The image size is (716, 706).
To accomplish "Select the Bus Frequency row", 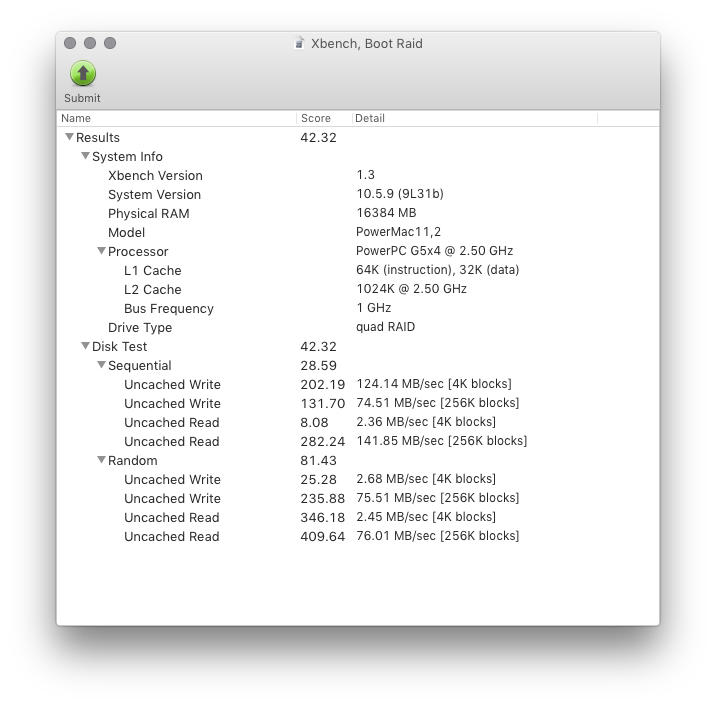I will [358, 309].
